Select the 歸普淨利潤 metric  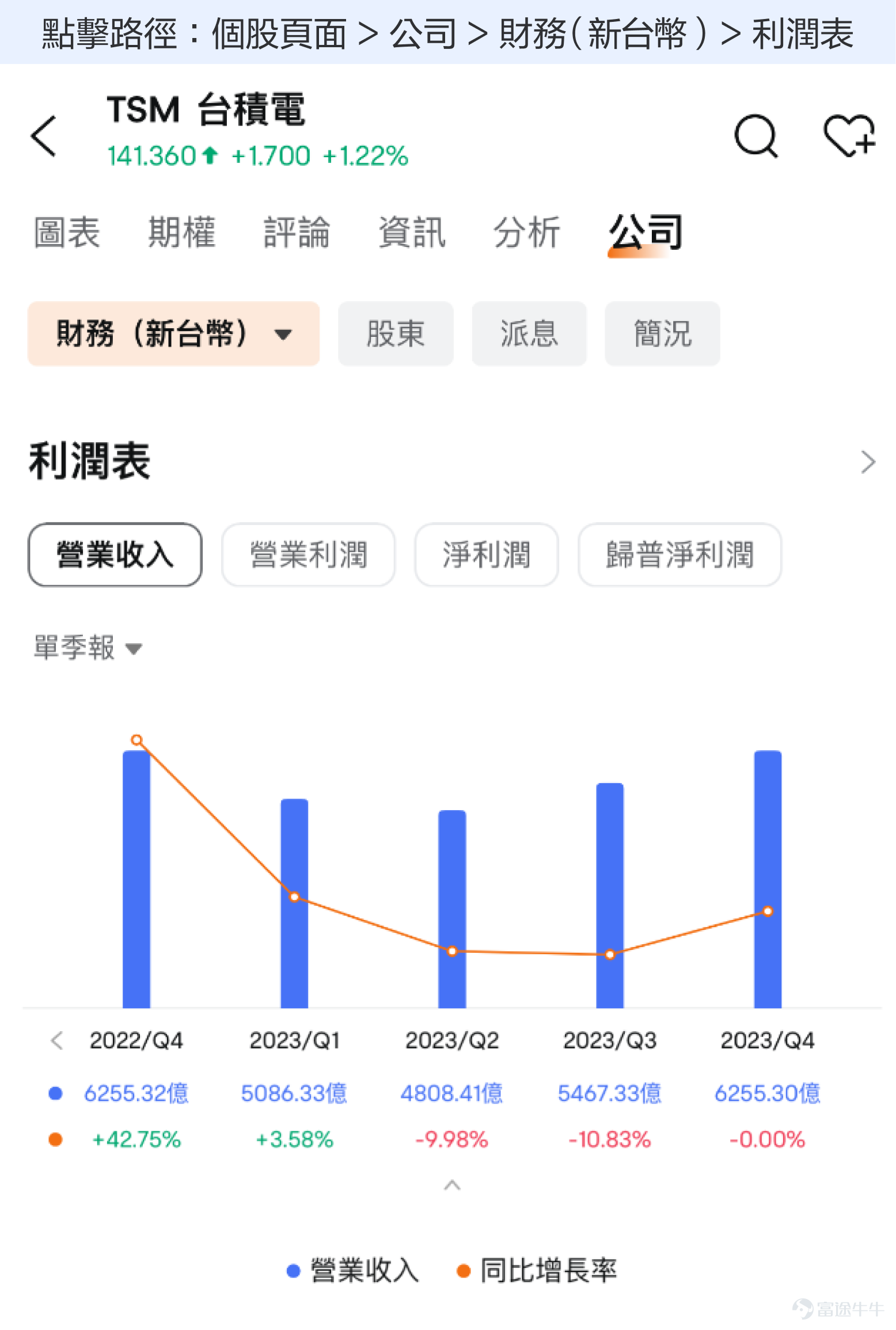point(680,555)
